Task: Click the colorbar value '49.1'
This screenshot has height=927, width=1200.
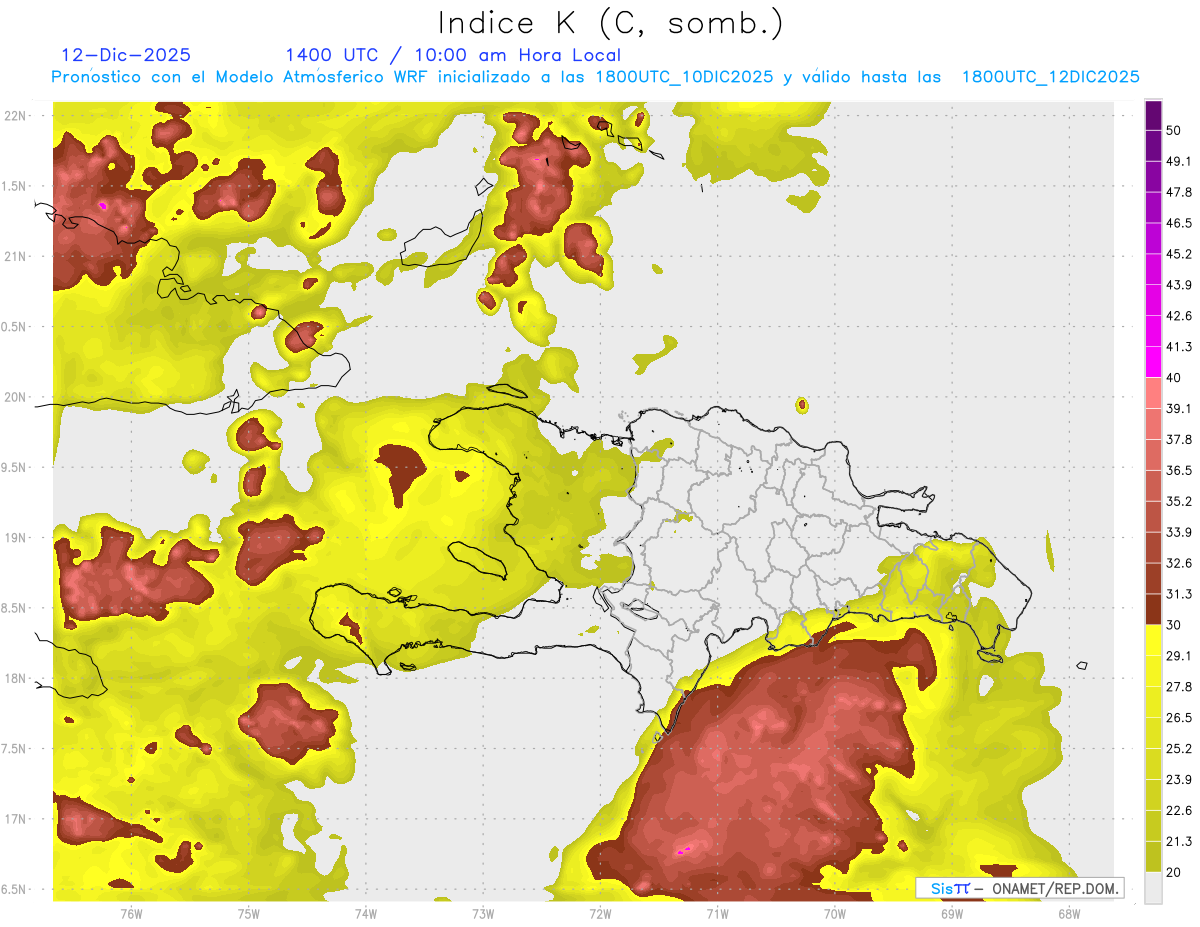Action: (1179, 162)
